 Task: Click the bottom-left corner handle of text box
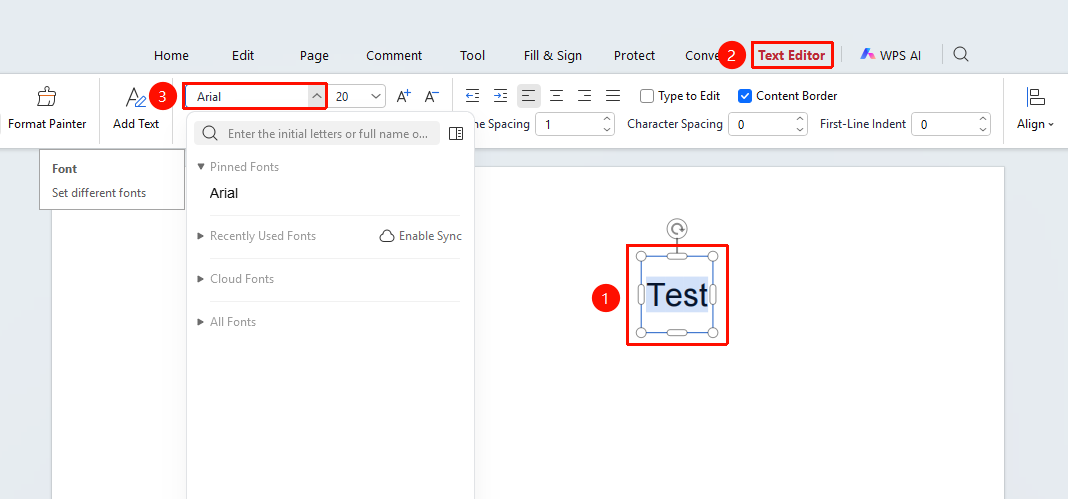tap(641, 332)
